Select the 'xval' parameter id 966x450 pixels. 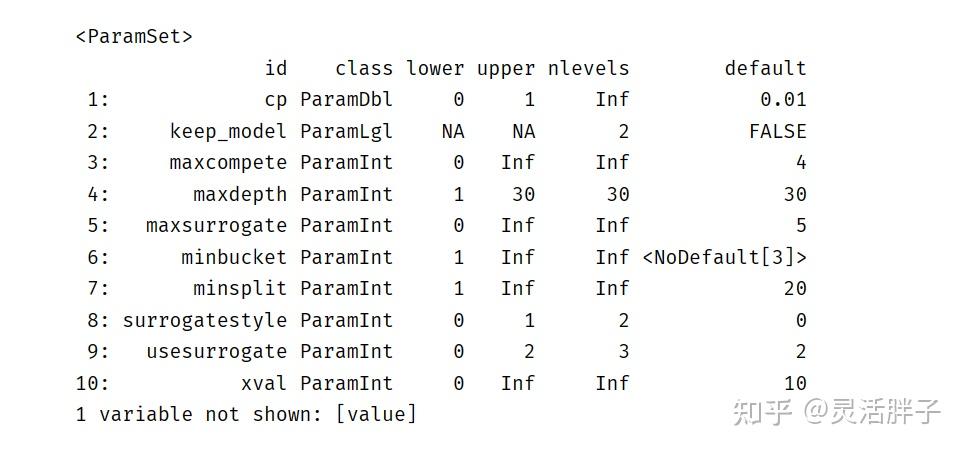[264, 383]
